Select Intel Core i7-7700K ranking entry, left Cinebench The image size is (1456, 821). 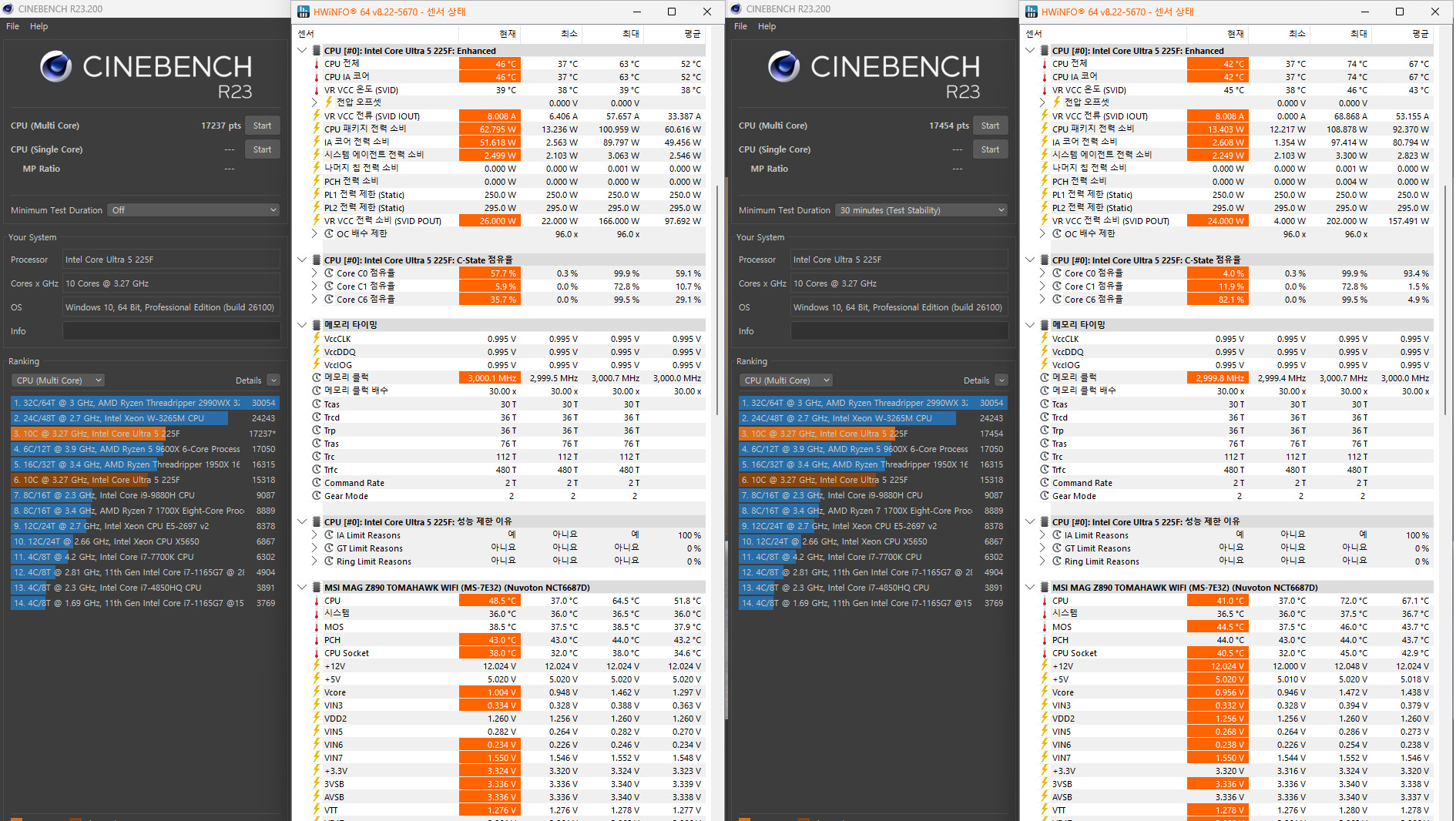pyautogui.click(x=145, y=557)
